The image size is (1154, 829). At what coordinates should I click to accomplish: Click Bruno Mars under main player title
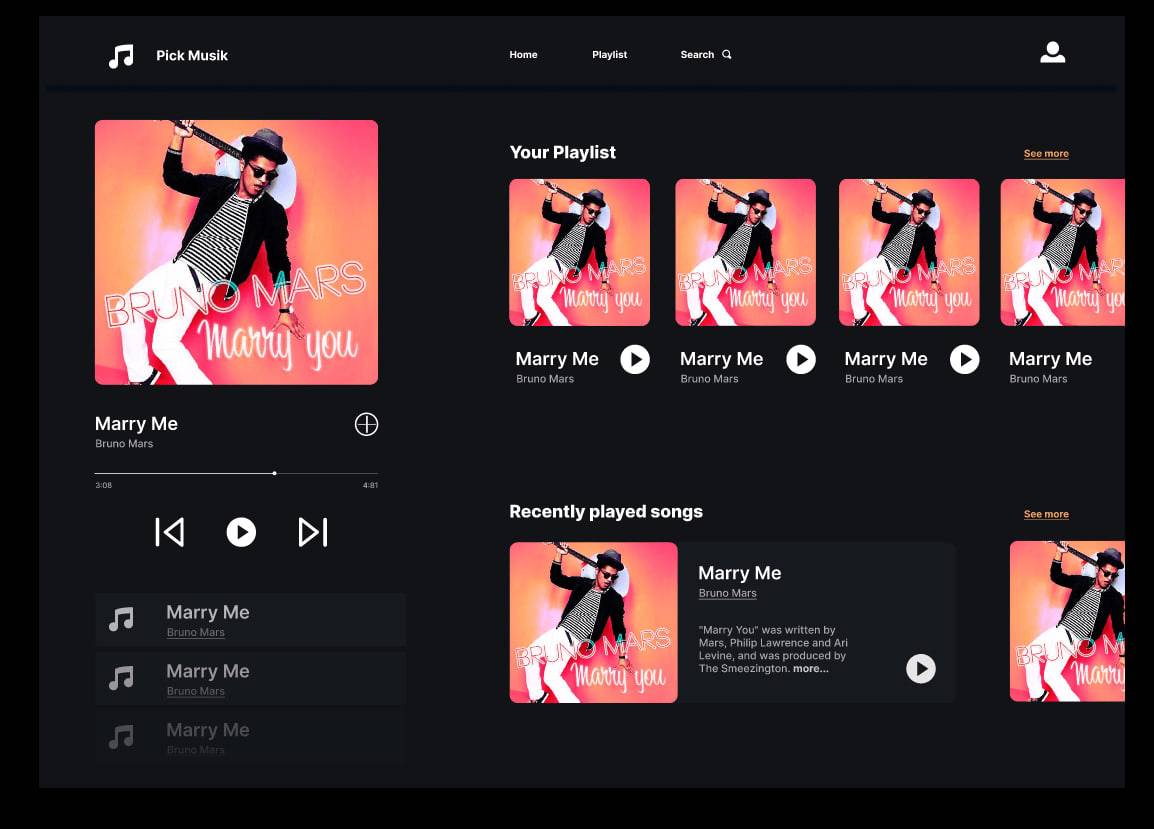click(124, 444)
